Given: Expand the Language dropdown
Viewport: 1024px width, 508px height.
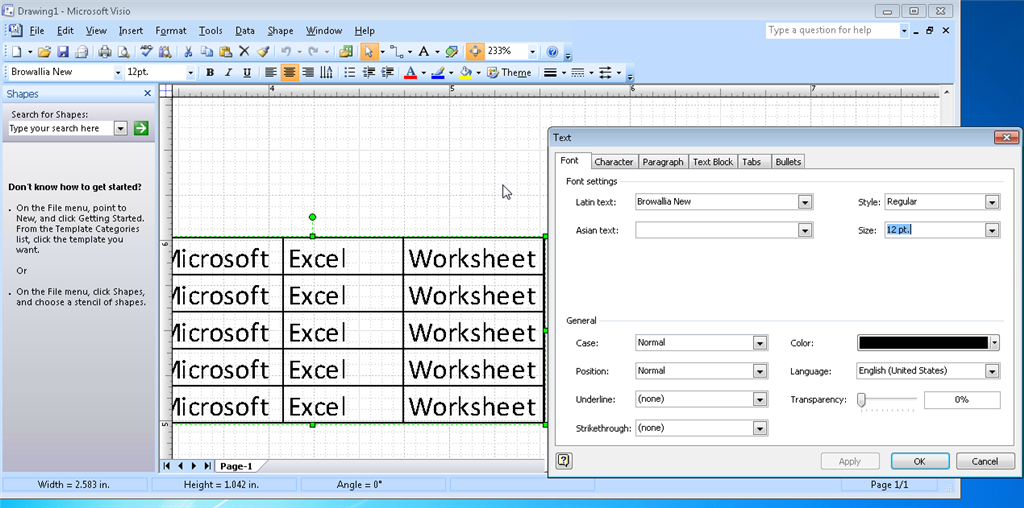Looking at the screenshot, I should point(993,371).
